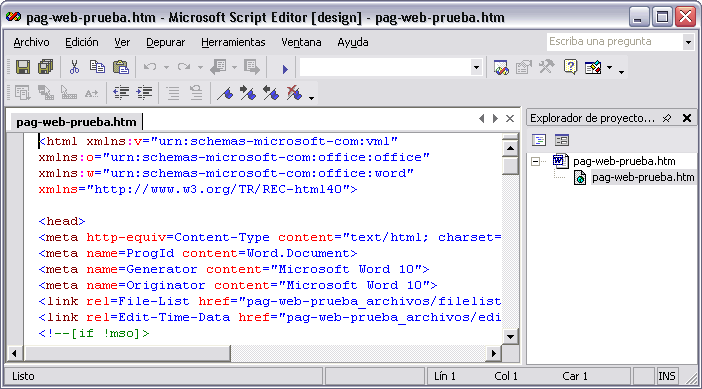Close the Explorador de proyecto panel
This screenshot has width=702, height=389.
[687, 118]
